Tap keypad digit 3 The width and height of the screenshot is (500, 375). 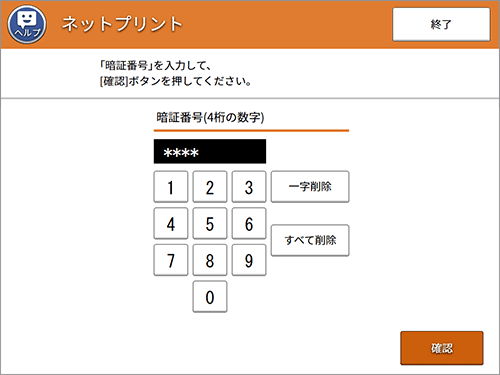(x=249, y=187)
